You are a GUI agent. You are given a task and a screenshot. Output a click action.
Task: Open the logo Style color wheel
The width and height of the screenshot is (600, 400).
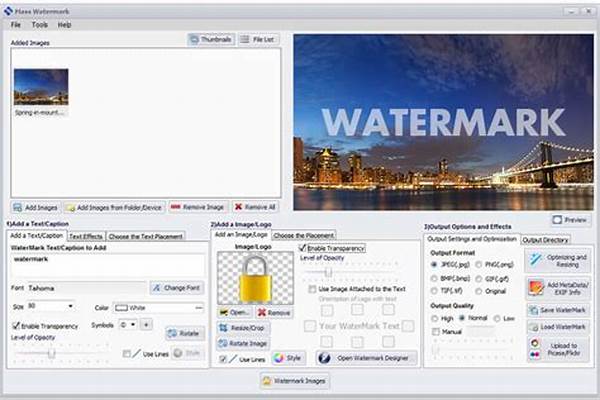281,357
